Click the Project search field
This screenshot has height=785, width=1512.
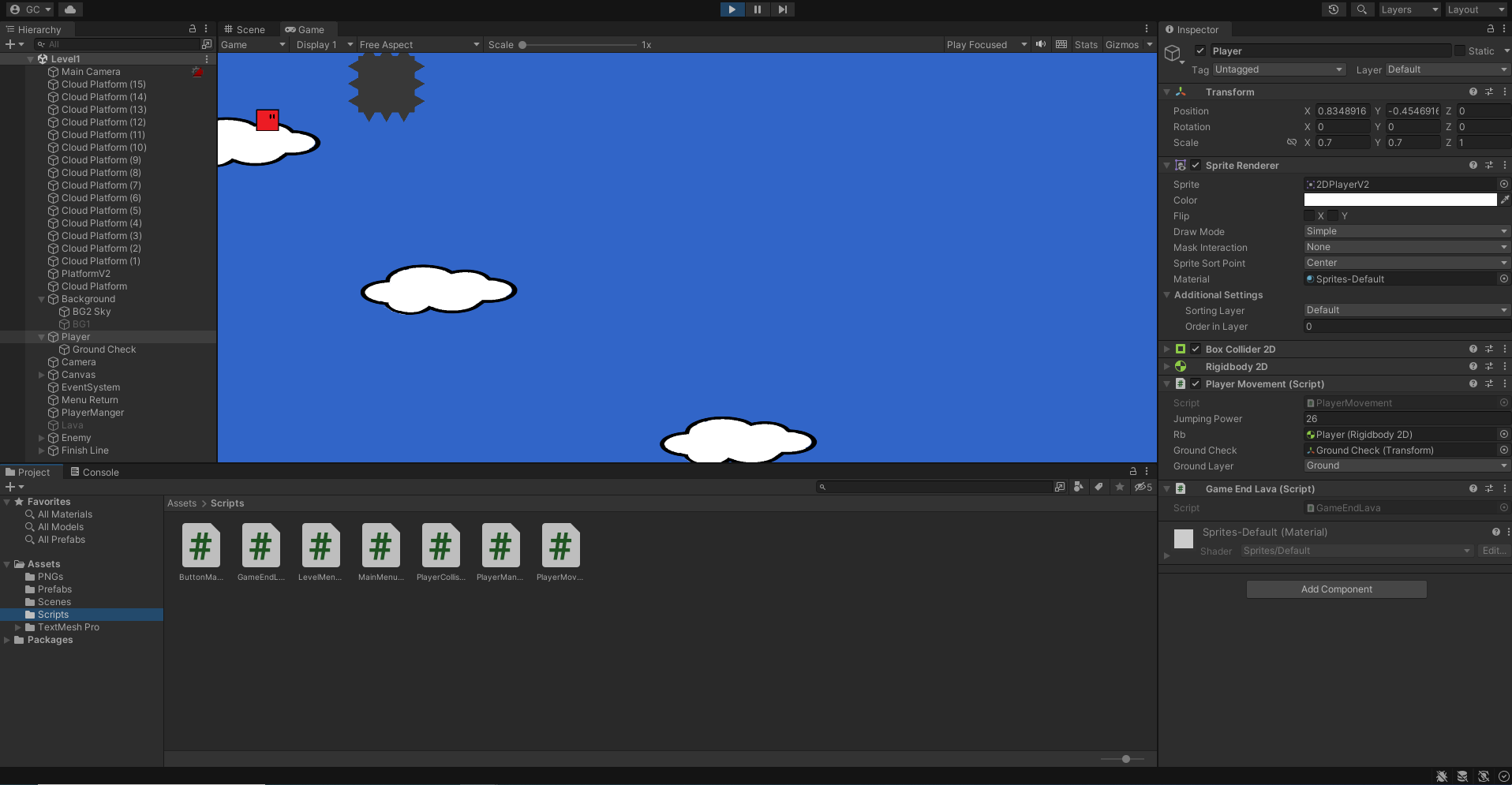tap(934, 487)
